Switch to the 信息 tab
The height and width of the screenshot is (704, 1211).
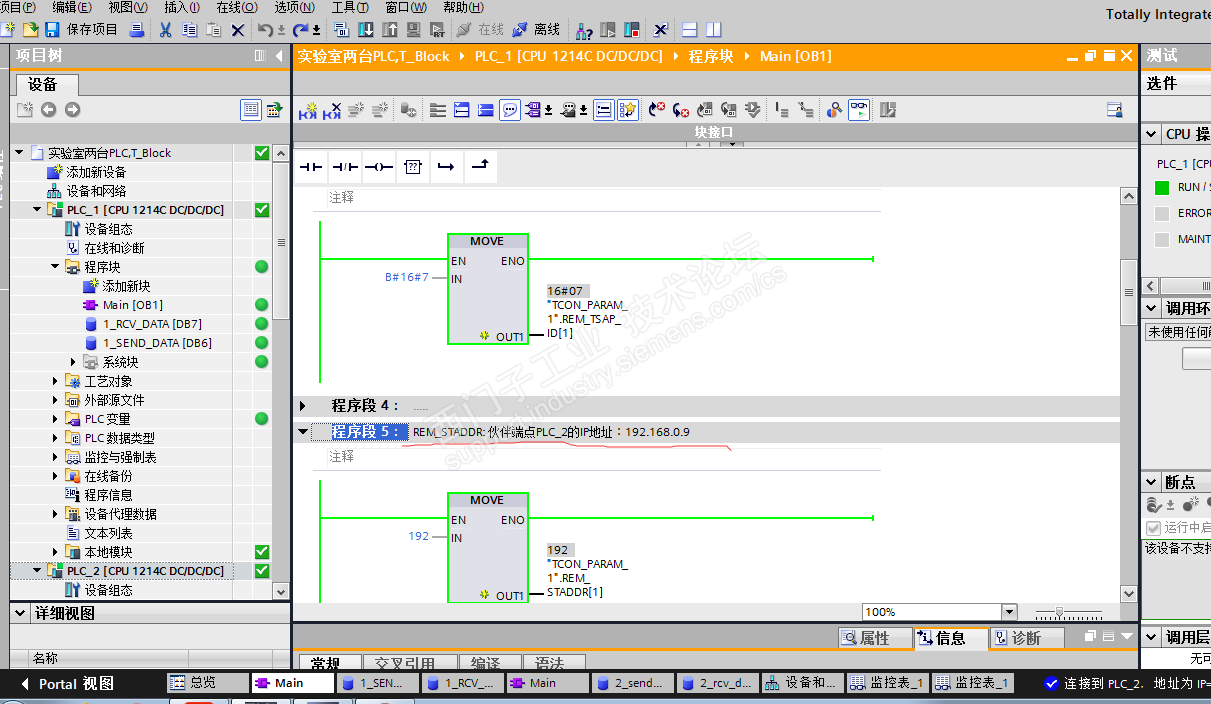(950, 638)
